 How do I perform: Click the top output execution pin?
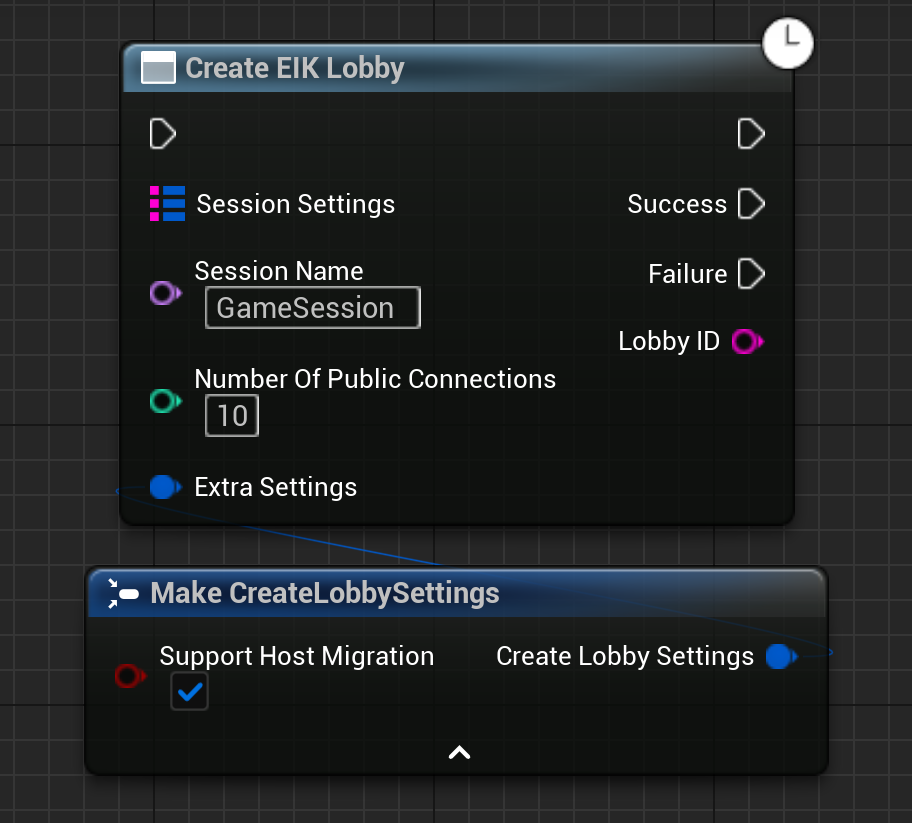[x=751, y=134]
